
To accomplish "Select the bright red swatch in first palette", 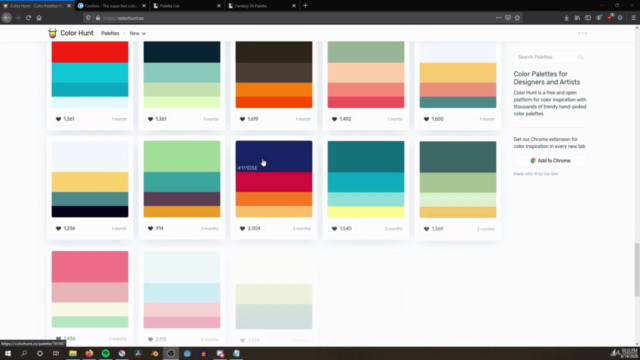I will pos(90,52).
